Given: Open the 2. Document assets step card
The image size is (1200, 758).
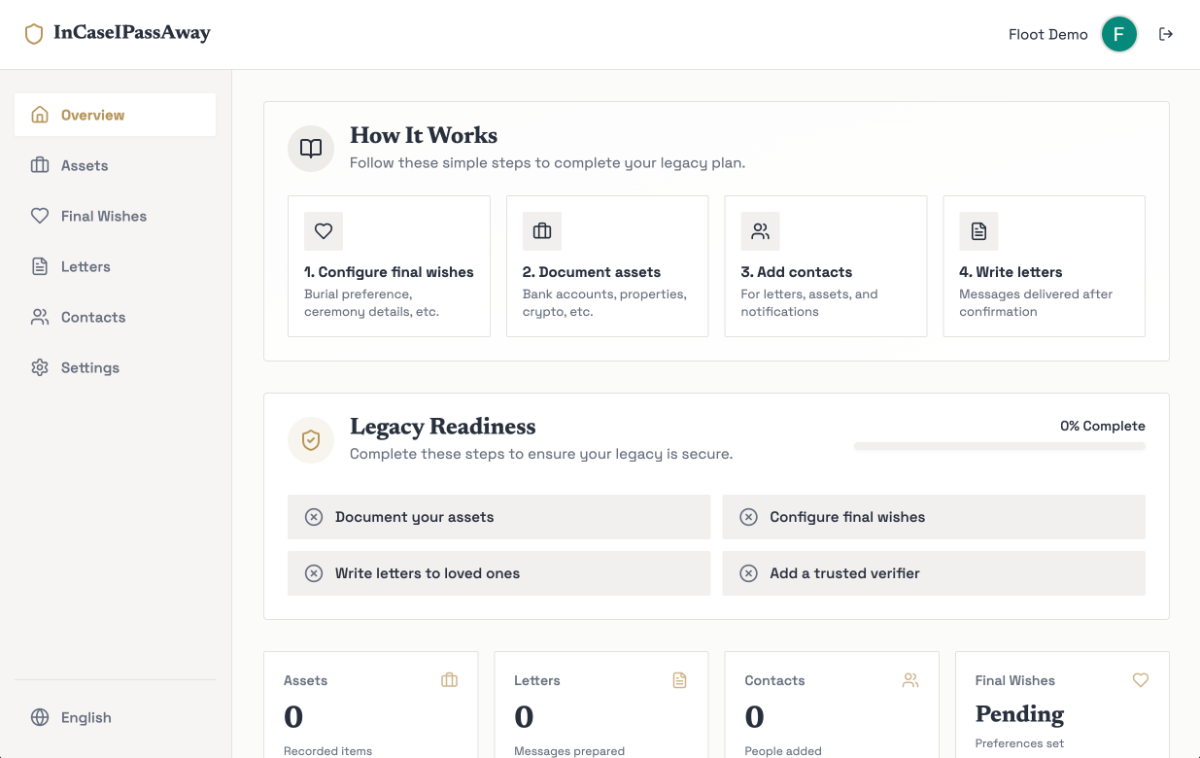Looking at the screenshot, I should tap(607, 266).
